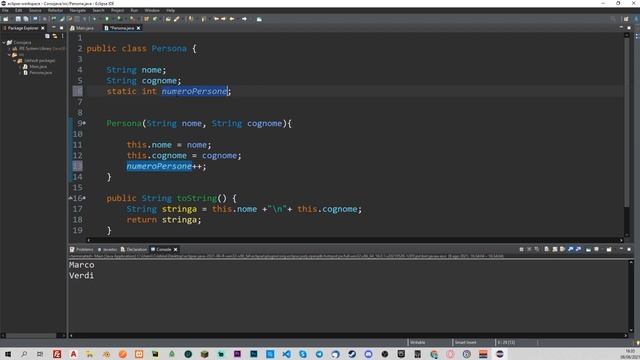Open the Search menu
The width and height of the screenshot is (640, 360).
pyautogui.click(x=98, y=10)
